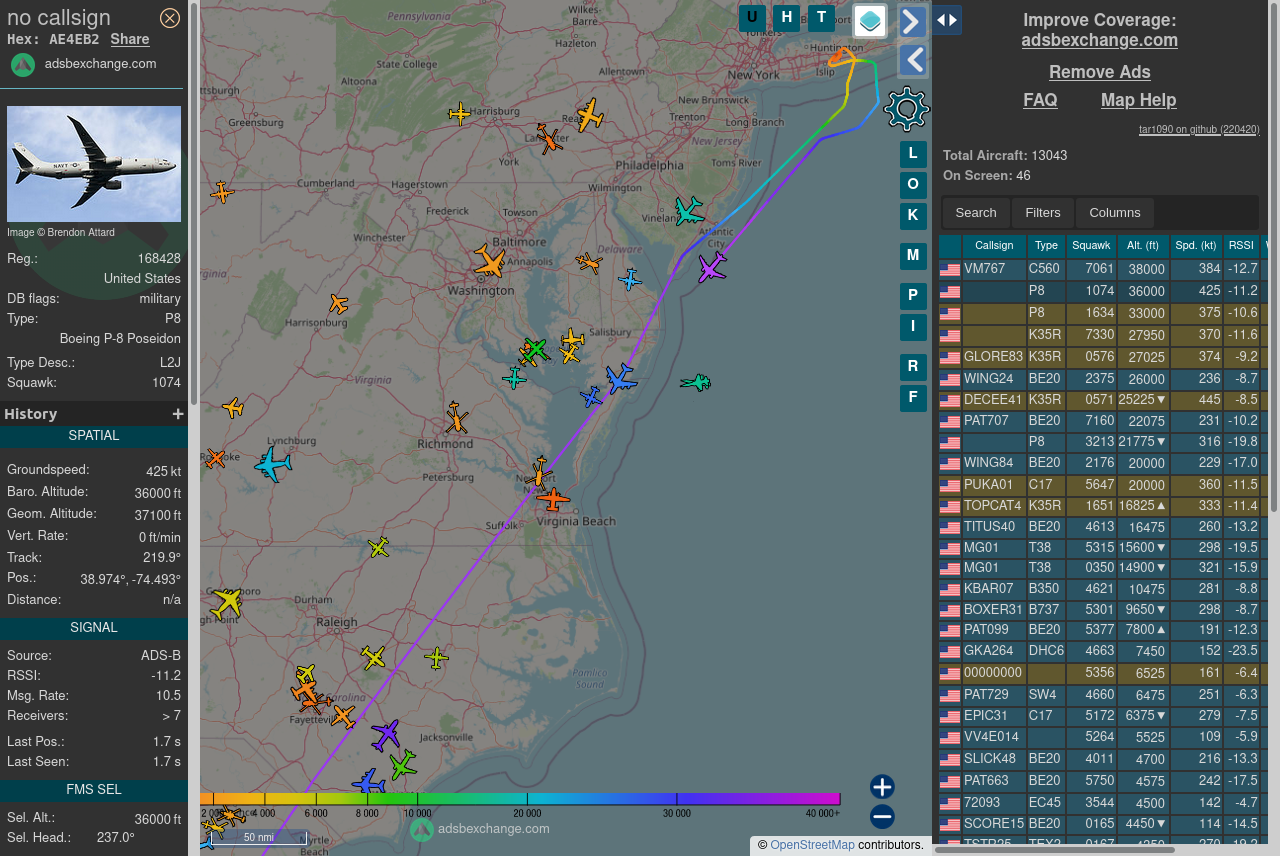Image resolution: width=1280 pixels, height=856 pixels.
Task: Click the aircraft table horizontal scrollbar
Action: coord(1054,850)
